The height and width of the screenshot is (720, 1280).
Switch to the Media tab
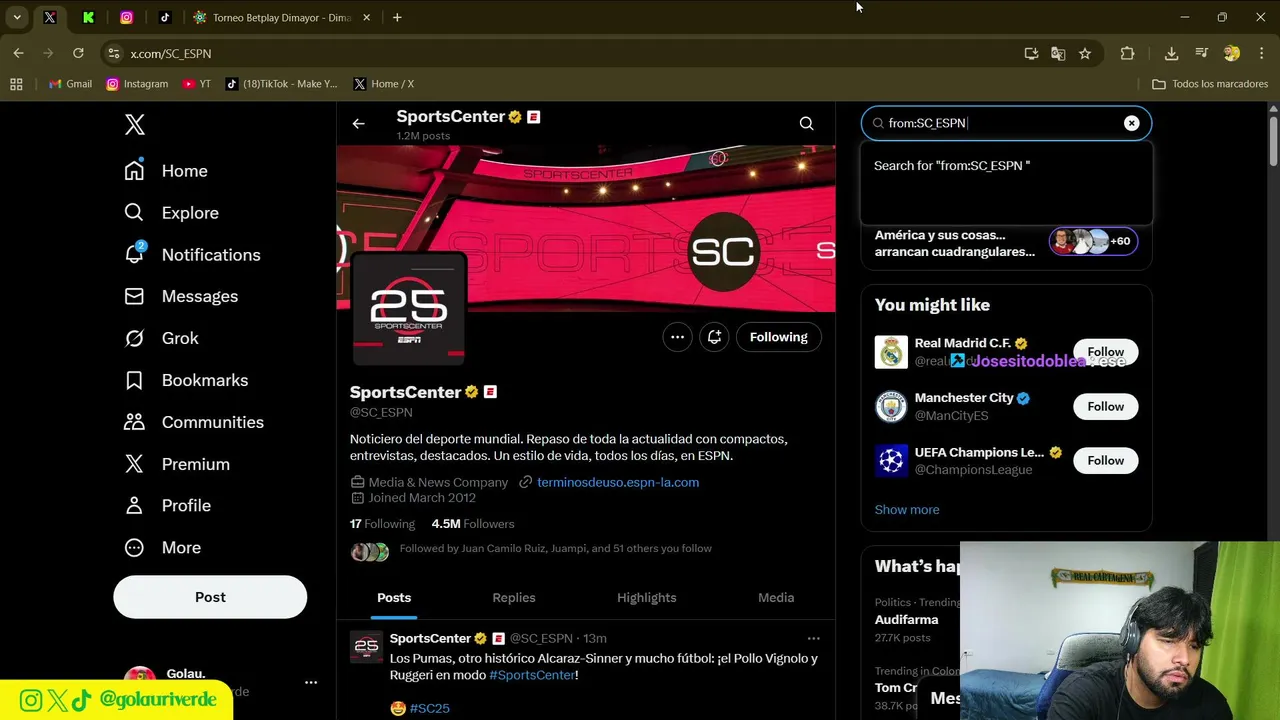tap(776, 598)
